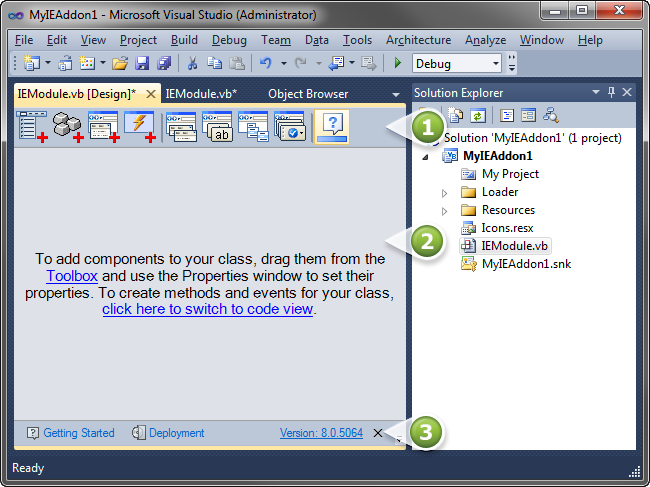Screen dimensions: 650x487
Task: Switch to the Object Browser tab
Action: (x=308, y=94)
